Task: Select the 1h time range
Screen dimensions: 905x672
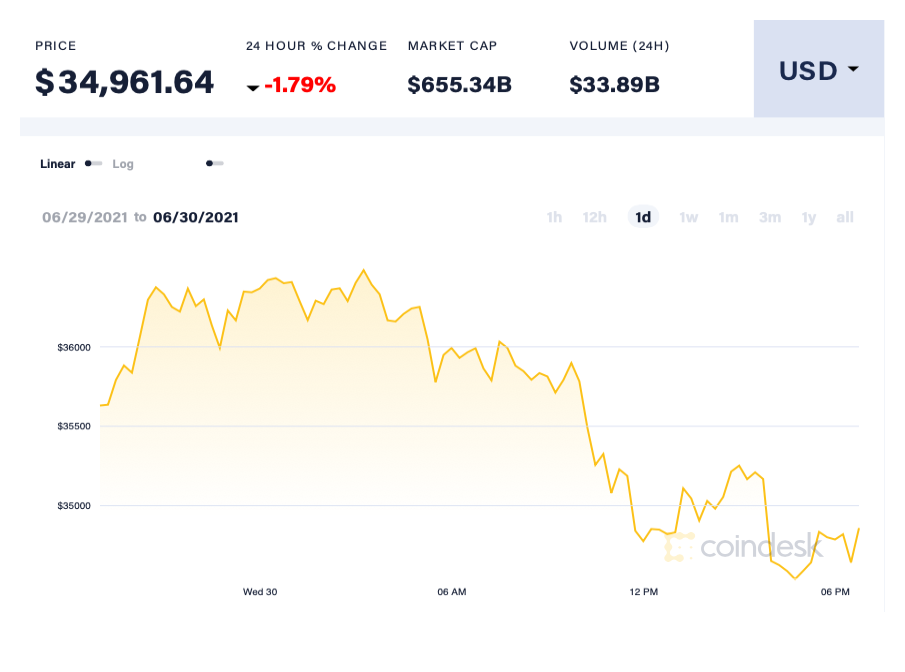Action: click(554, 217)
